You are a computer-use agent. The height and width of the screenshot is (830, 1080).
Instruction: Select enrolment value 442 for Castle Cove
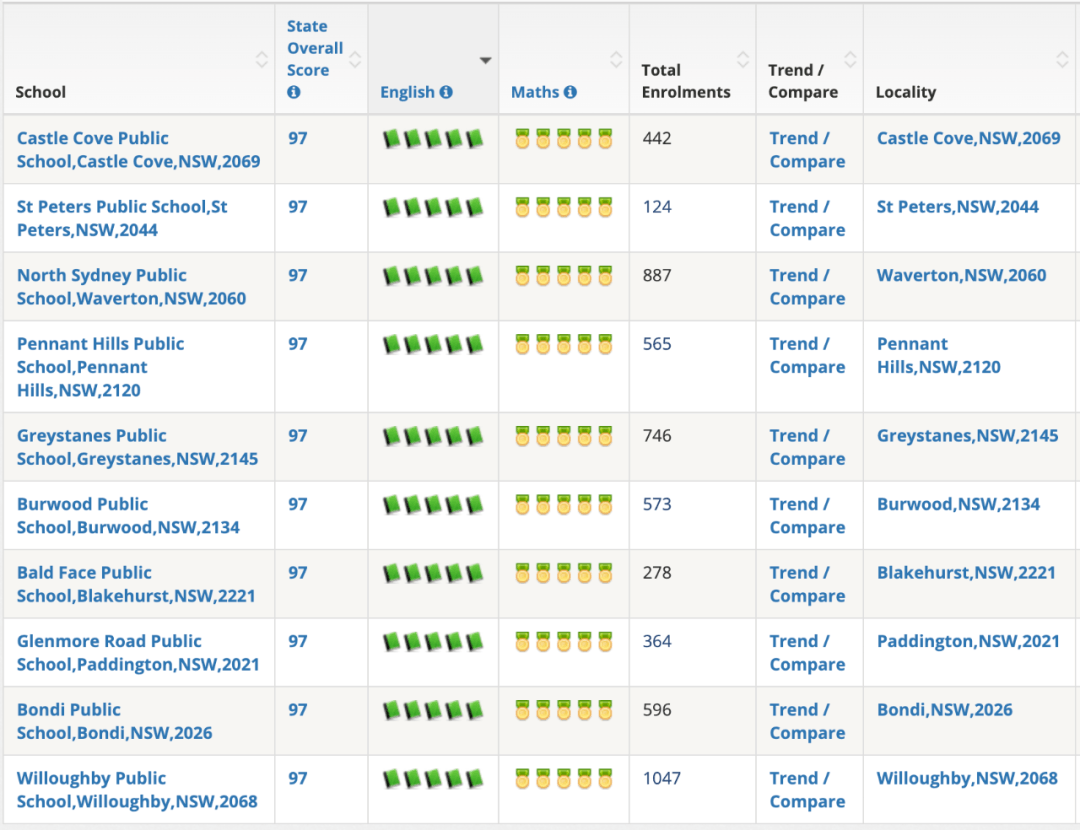[657, 138]
